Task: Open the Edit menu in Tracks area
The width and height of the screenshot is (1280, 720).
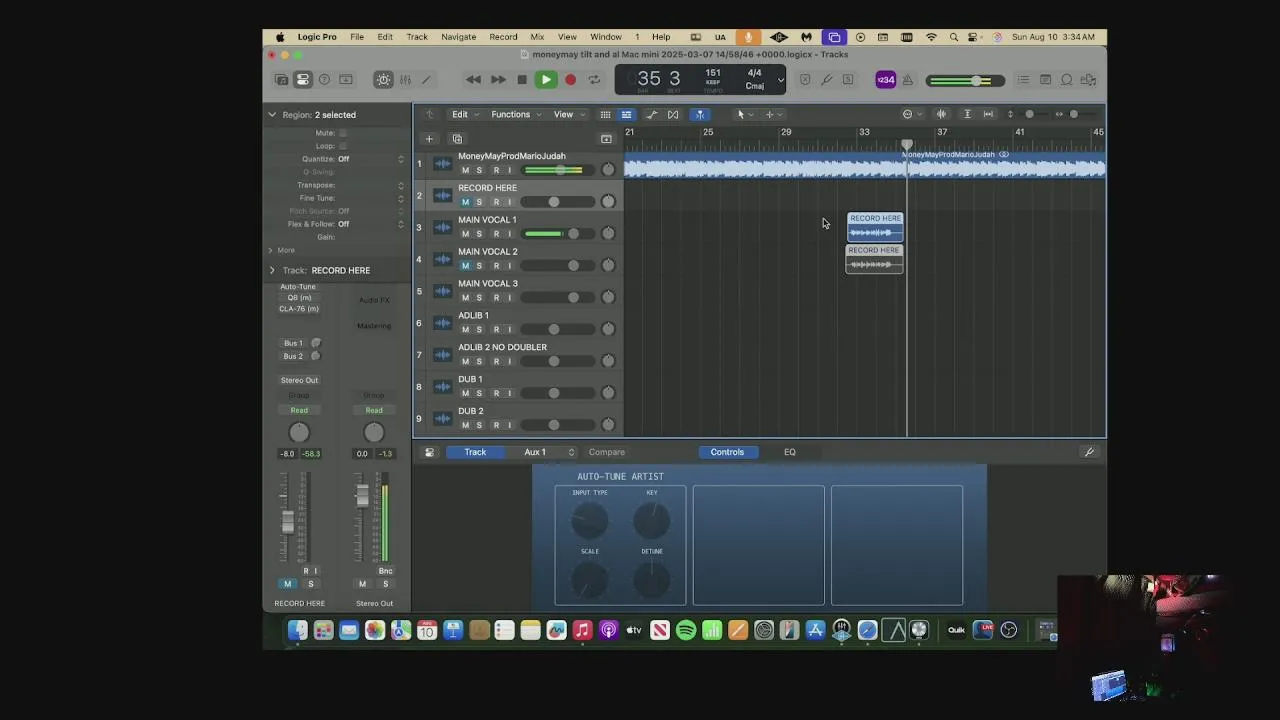Action: coord(463,114)
